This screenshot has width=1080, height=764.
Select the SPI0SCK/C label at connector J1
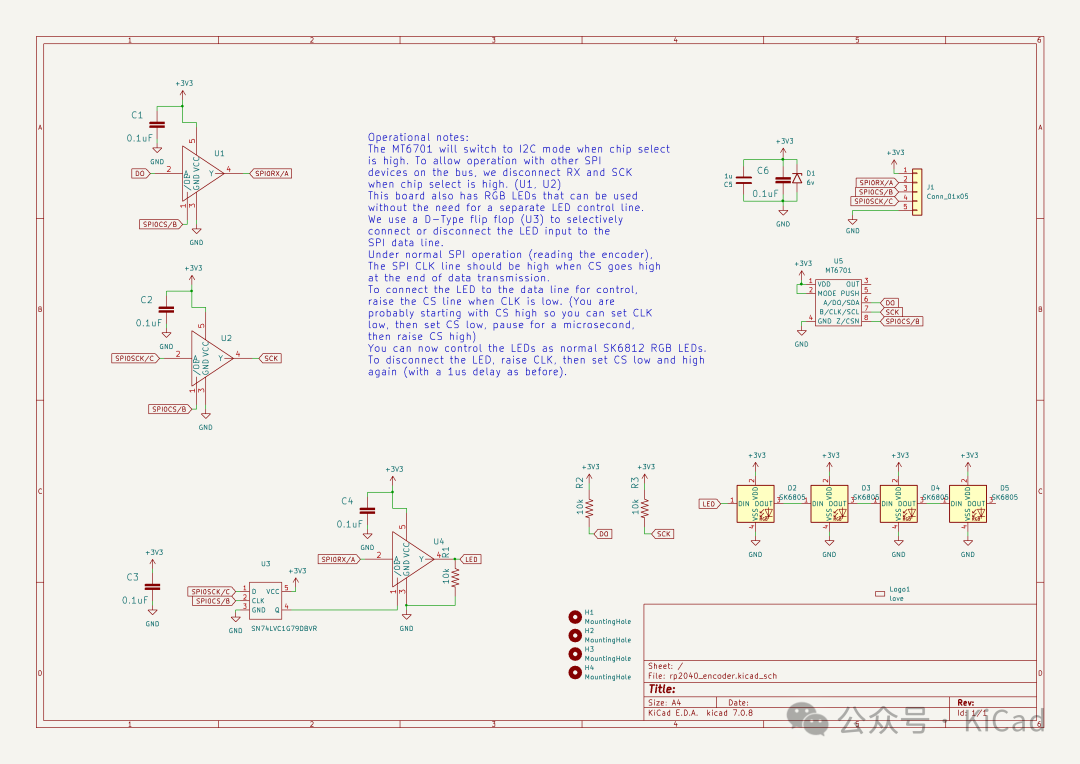coord(875,201)
